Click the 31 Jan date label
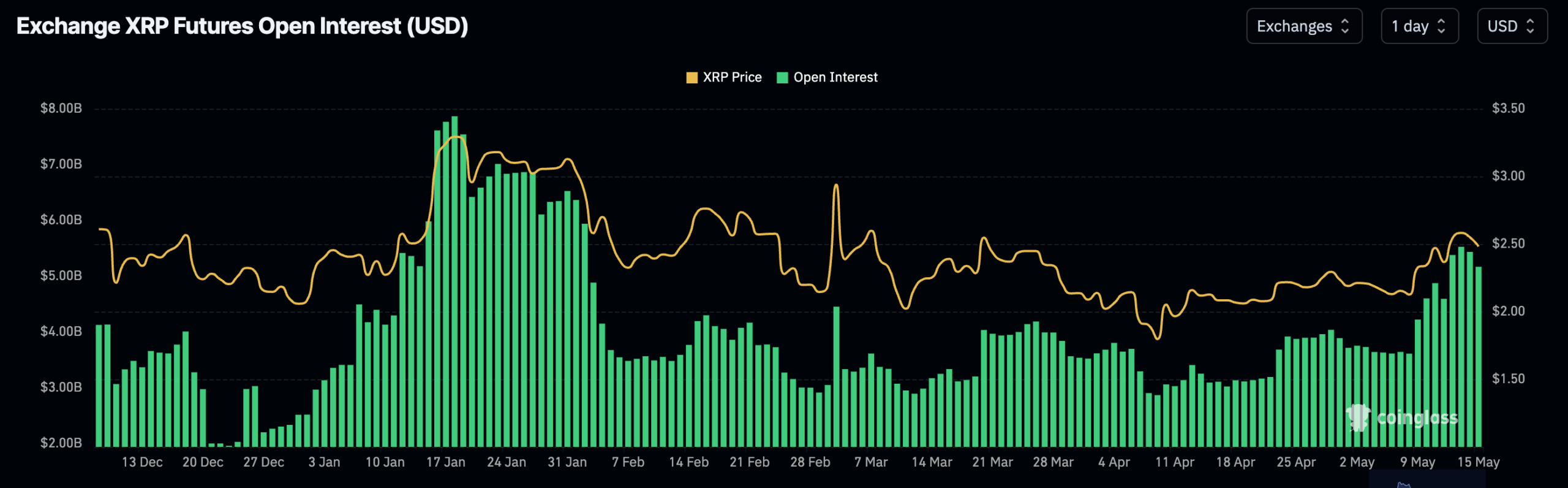 [567, 462]
